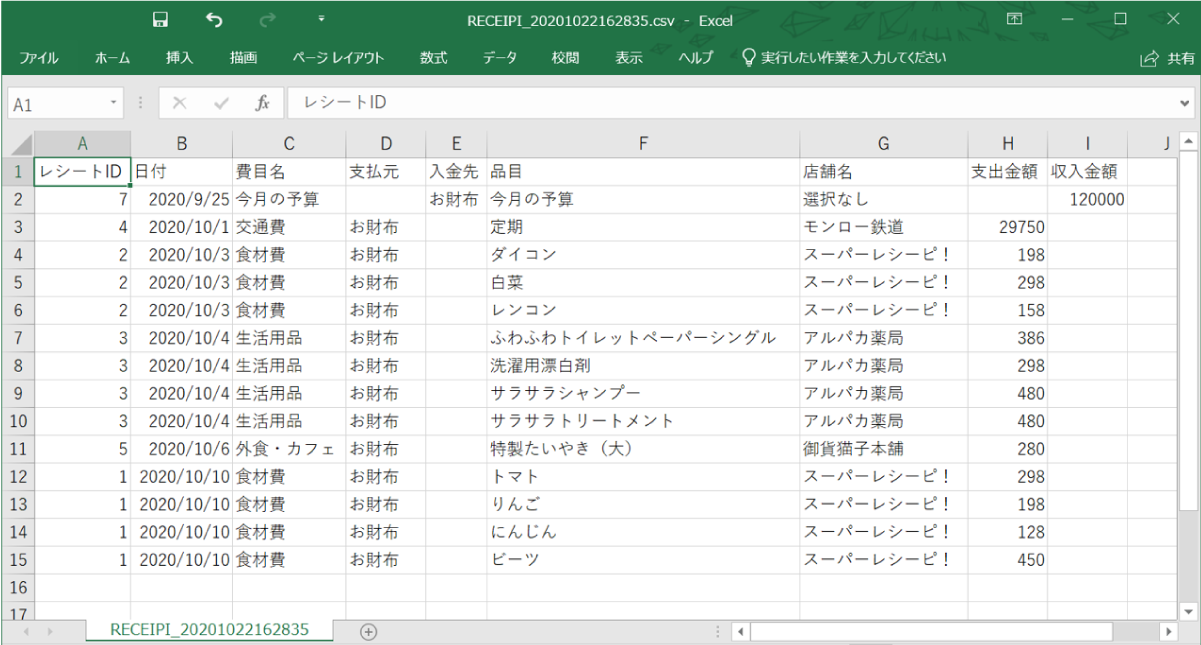Viewport: 1201px width, 645px height.
Task: Click the Undo arrow icon
Action: (214, 20)
